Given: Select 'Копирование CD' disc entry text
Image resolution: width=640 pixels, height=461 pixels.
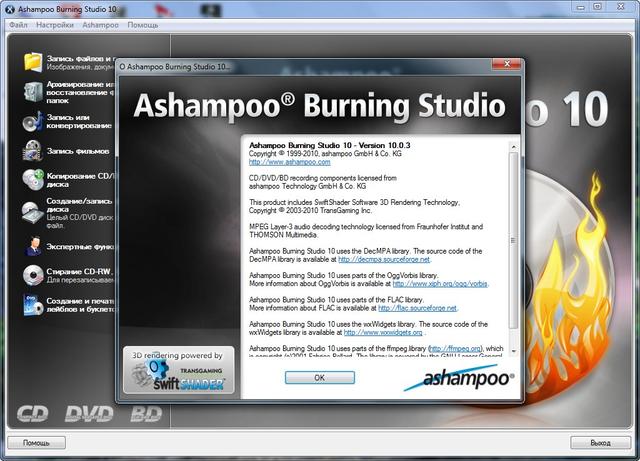Looking at the screenshot, I should 81,180.
